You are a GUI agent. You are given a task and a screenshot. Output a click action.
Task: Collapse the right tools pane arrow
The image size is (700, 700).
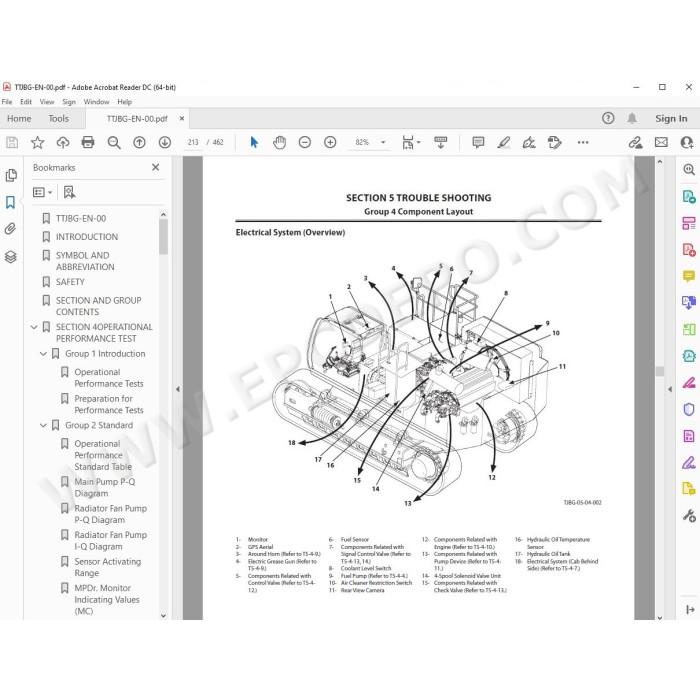670,389
